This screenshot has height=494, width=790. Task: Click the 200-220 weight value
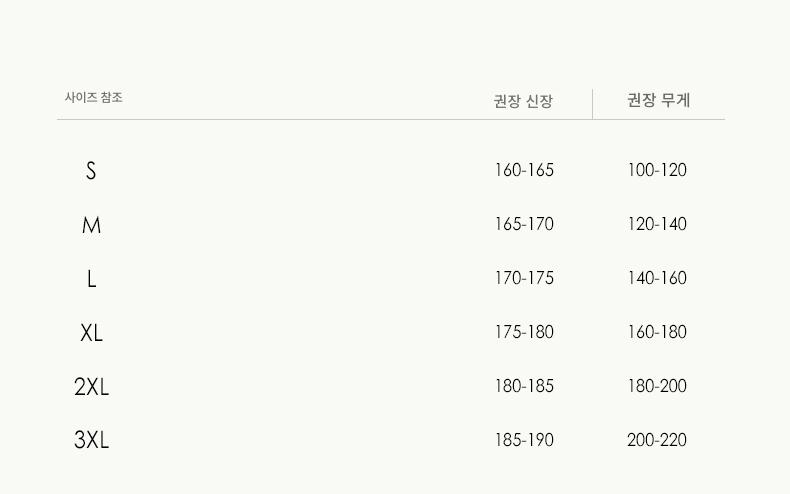[657, 440]
